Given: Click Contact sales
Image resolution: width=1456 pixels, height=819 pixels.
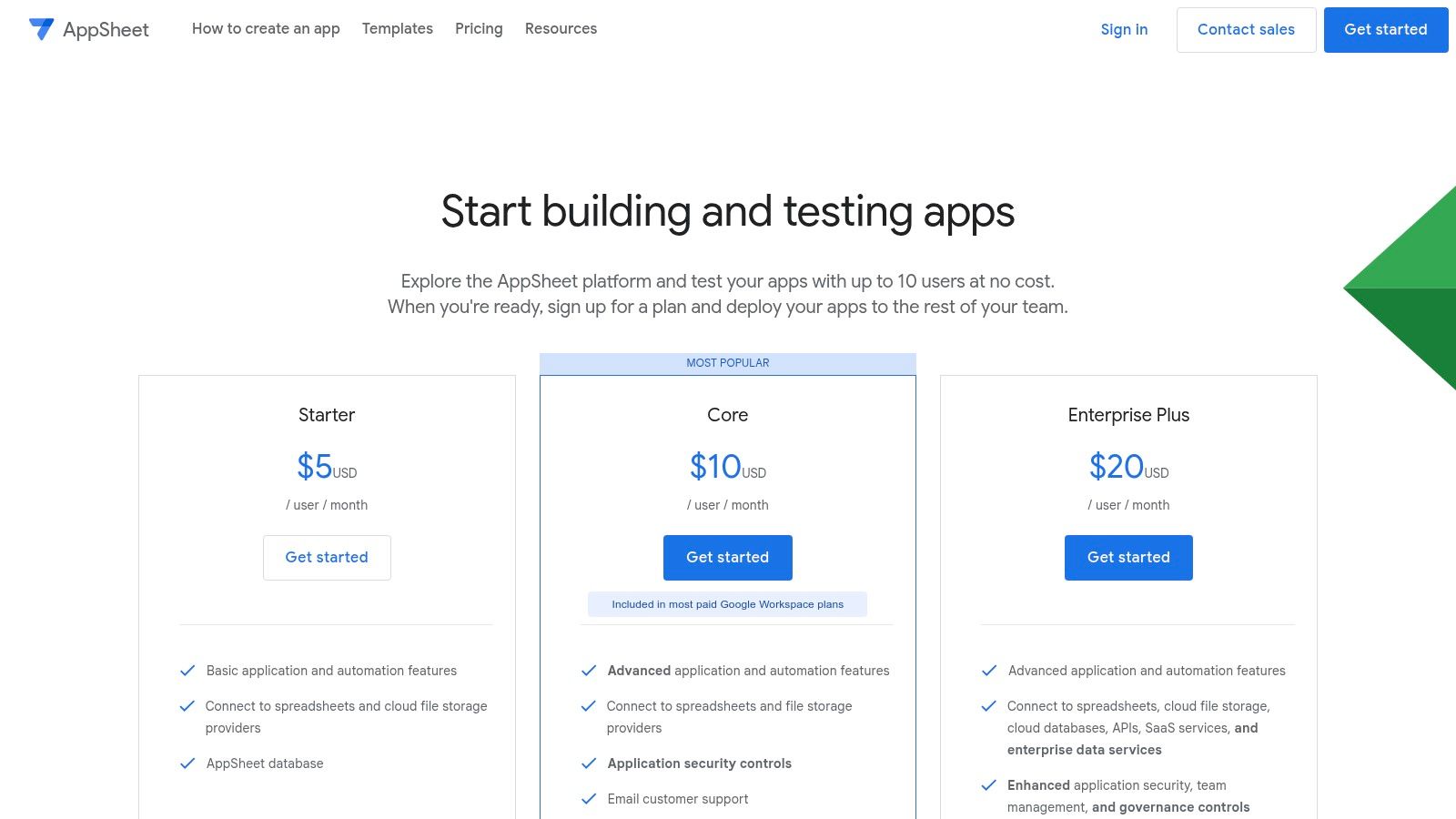Looking at the screenshot, I should pos(1246,29).
